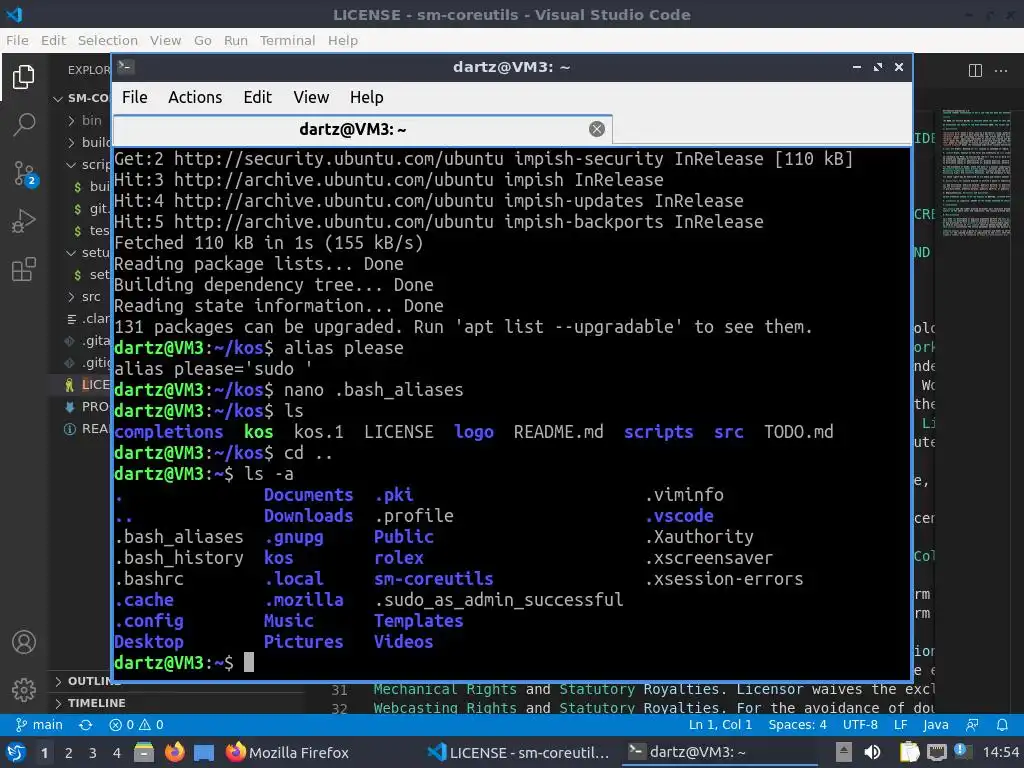This screenshot has height=768, width=1024.
Task: Close the dartz@VM3 terminal tab
Action: click(x=596, y=129)
